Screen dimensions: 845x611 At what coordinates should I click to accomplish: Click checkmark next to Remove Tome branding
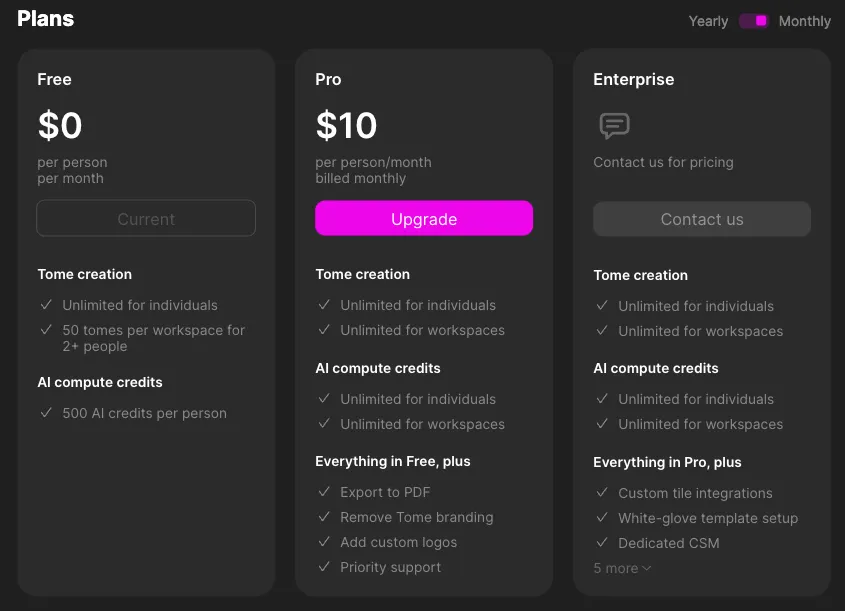(x=324, y=517)
